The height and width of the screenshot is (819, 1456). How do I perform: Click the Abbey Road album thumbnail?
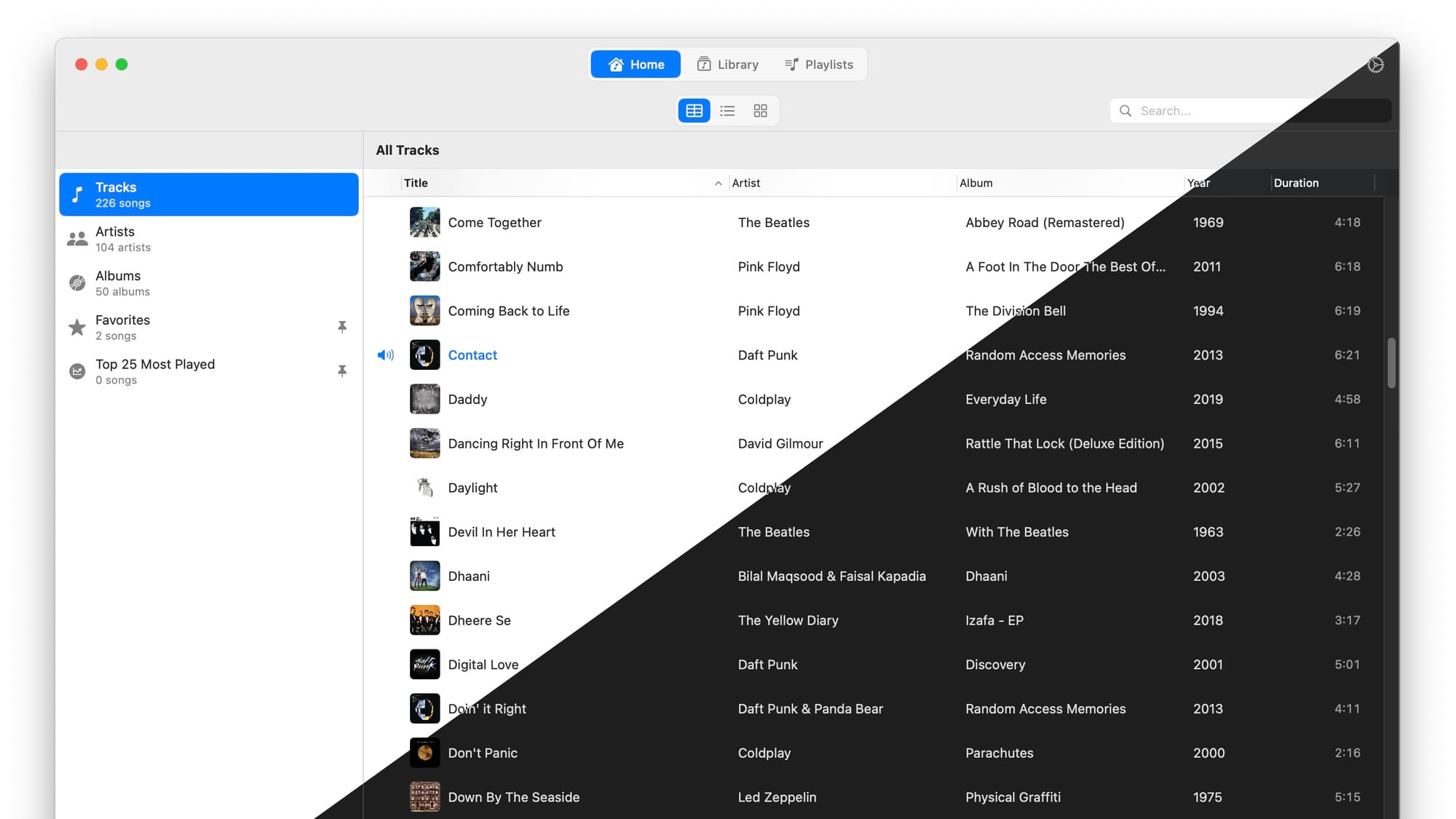(424, 222)
